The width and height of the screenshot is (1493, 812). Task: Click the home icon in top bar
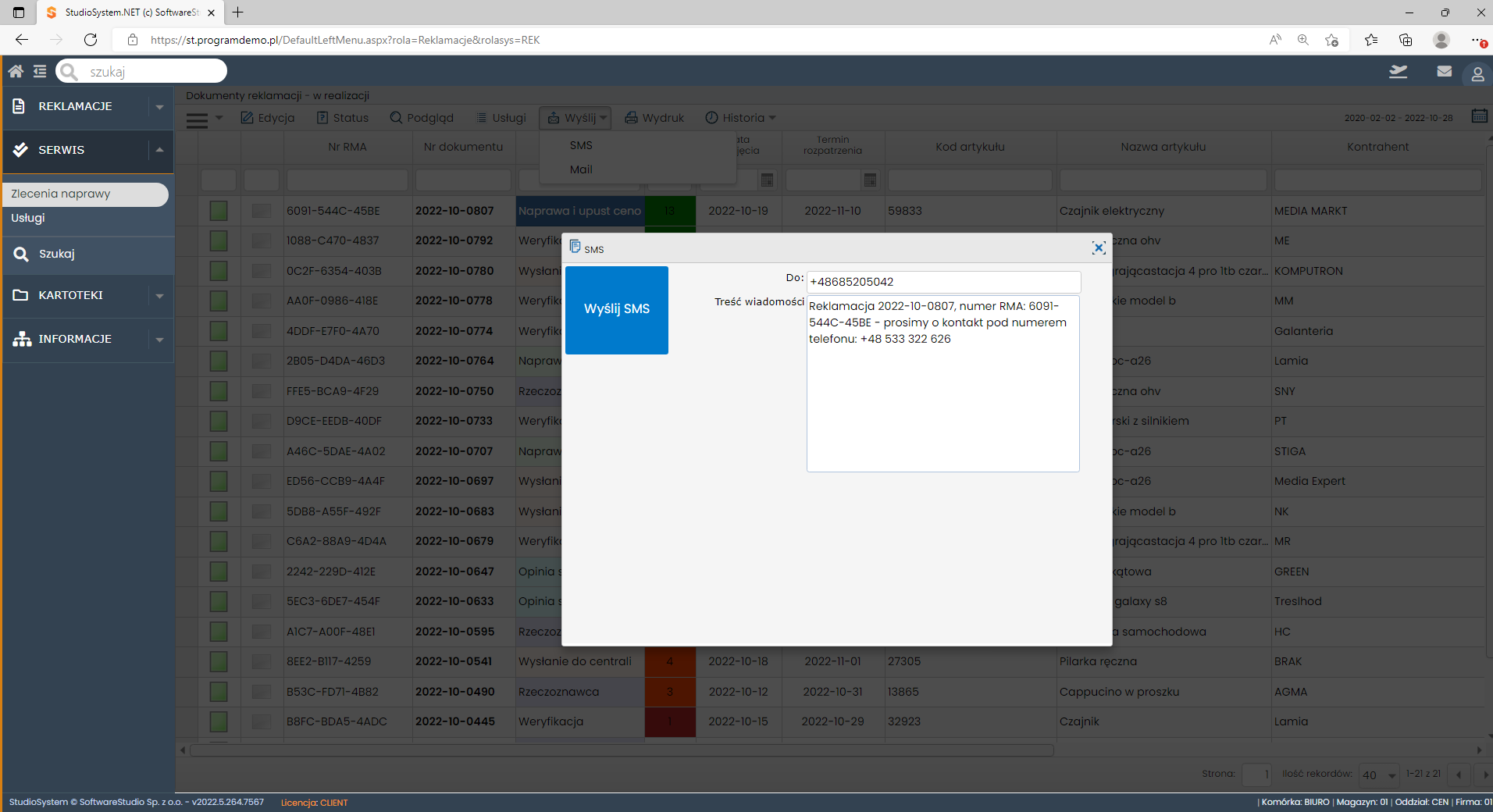pyautogui.click(x=16, y=72)
